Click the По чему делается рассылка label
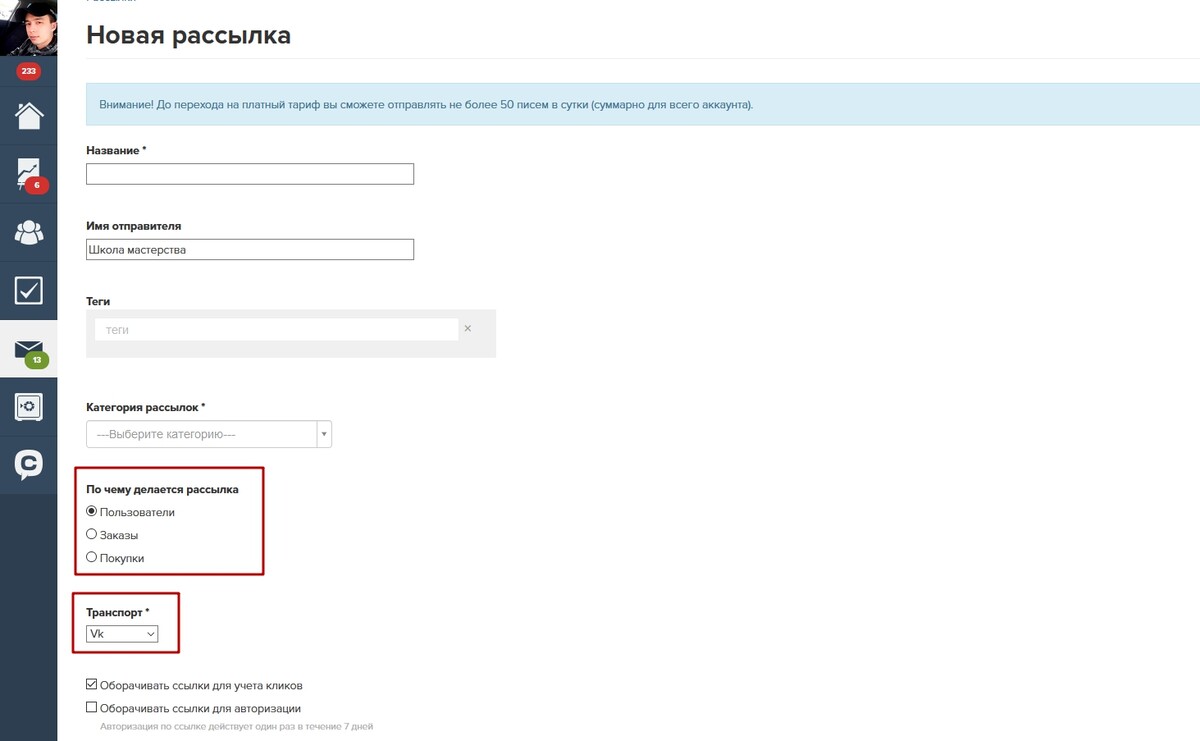1200x741 pixels. pyautogui.click(x=162, y=489)
